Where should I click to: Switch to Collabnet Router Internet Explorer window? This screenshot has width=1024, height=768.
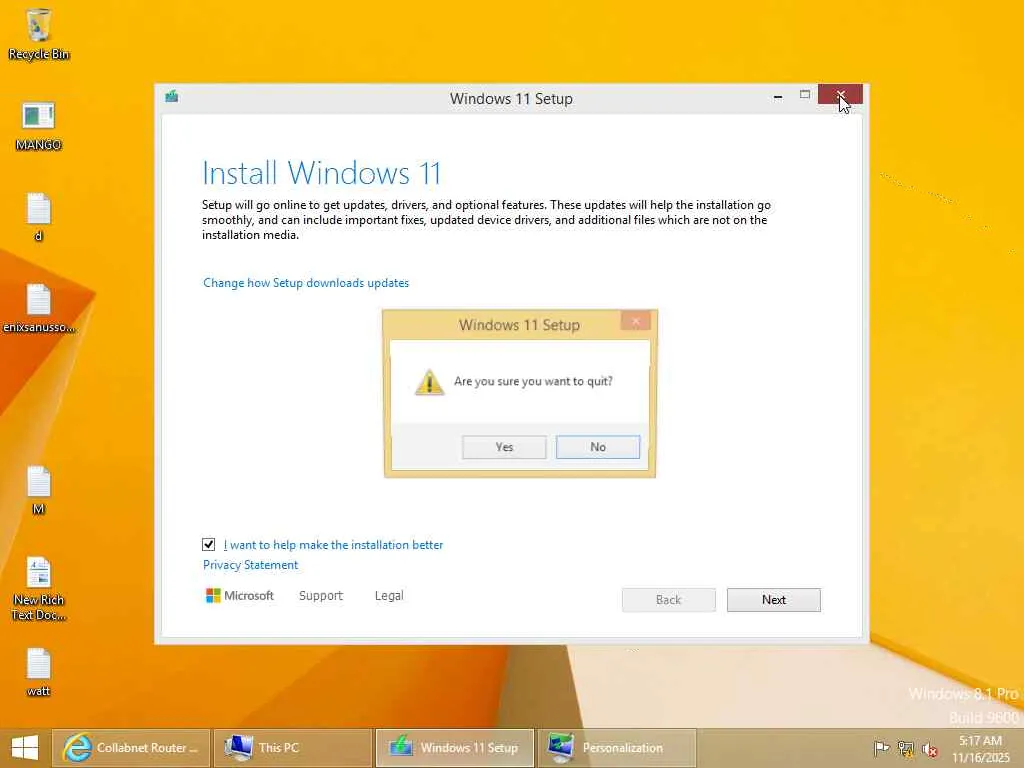131,748
